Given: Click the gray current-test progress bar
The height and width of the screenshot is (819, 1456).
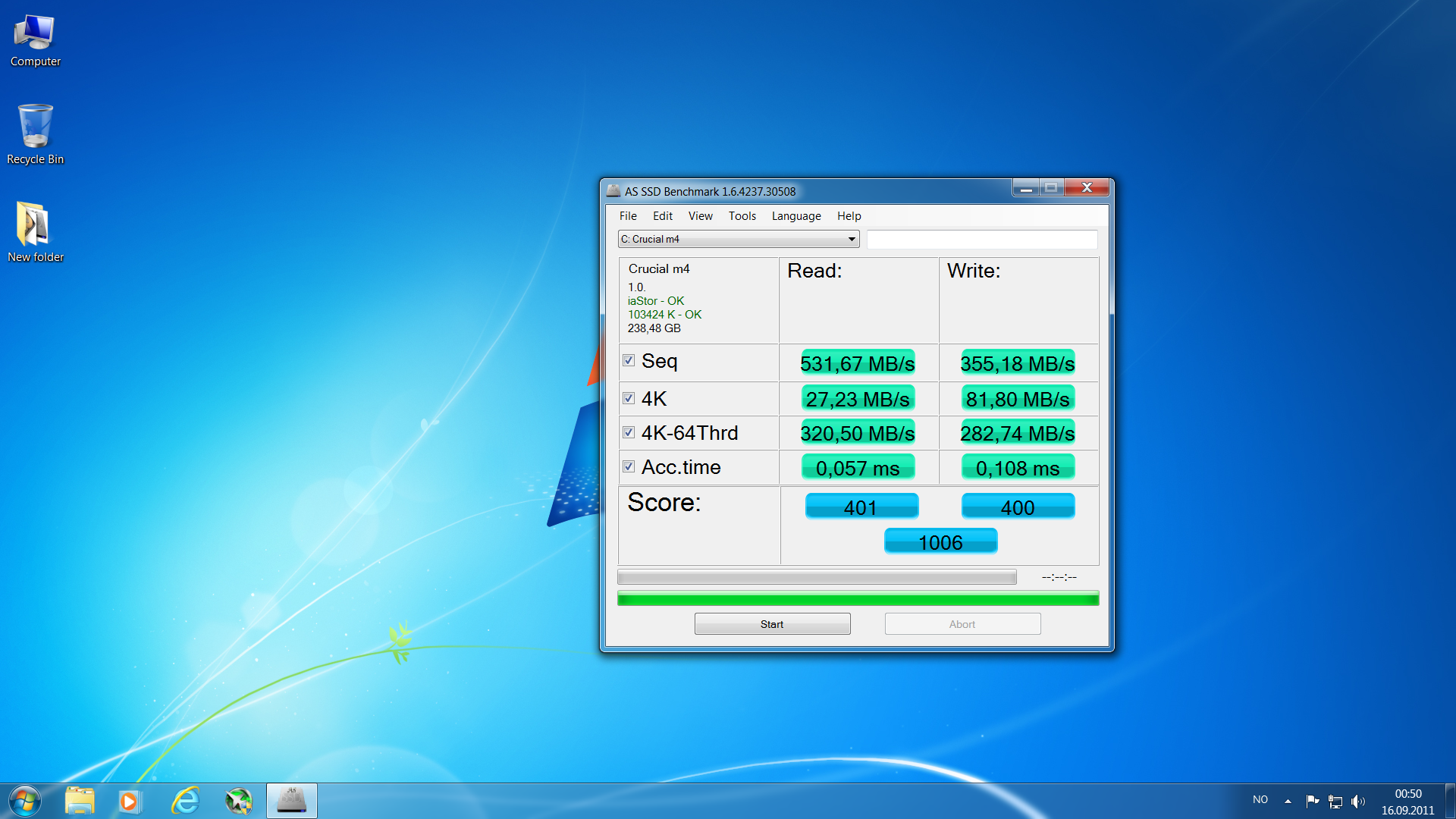Looking at the screenshot, I should pos(817,577).
